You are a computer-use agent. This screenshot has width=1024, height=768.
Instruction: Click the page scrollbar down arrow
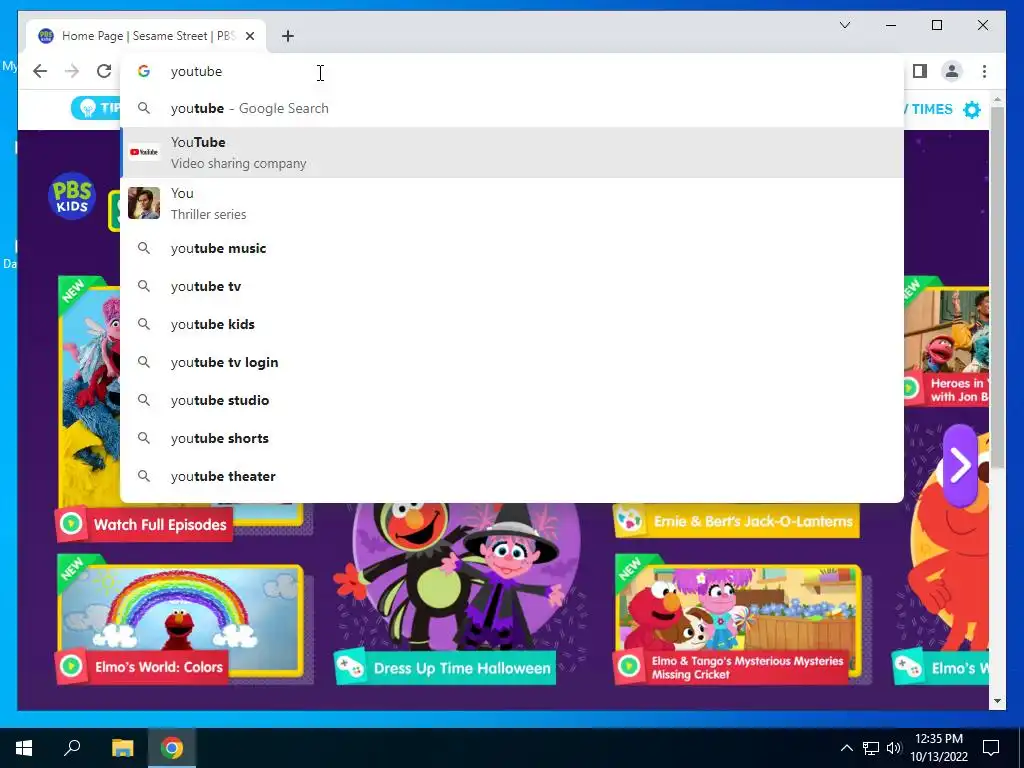point(997,701)
